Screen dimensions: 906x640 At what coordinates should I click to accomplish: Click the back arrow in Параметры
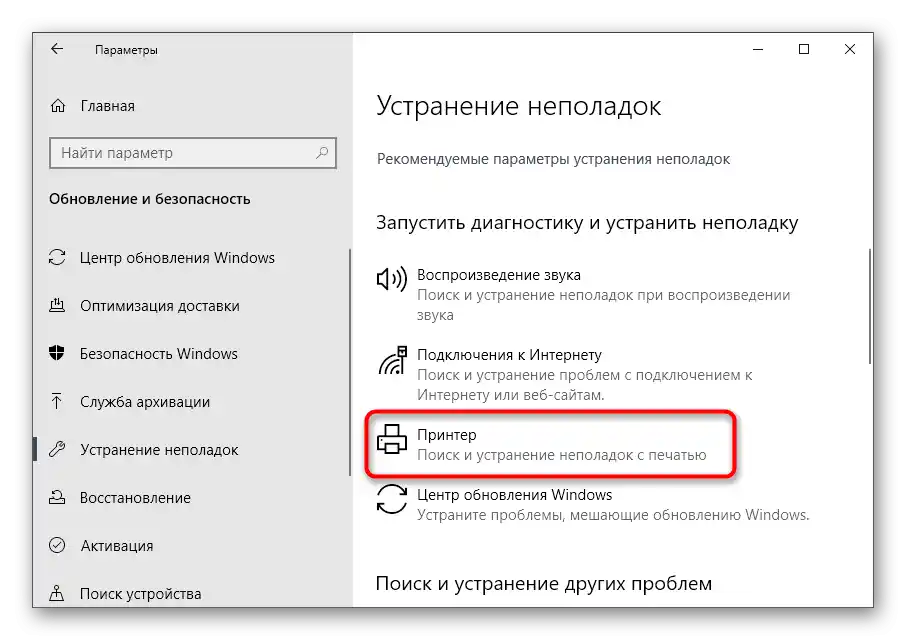click(57, 49)
